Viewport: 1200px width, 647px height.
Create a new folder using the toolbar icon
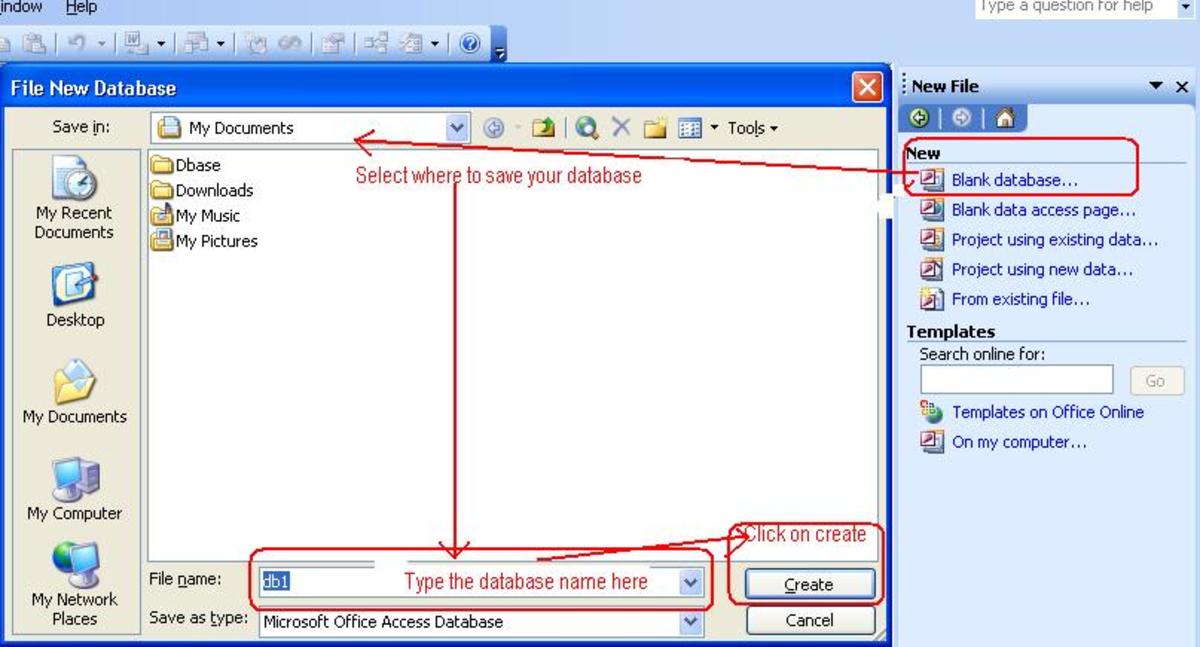[654, 127]
